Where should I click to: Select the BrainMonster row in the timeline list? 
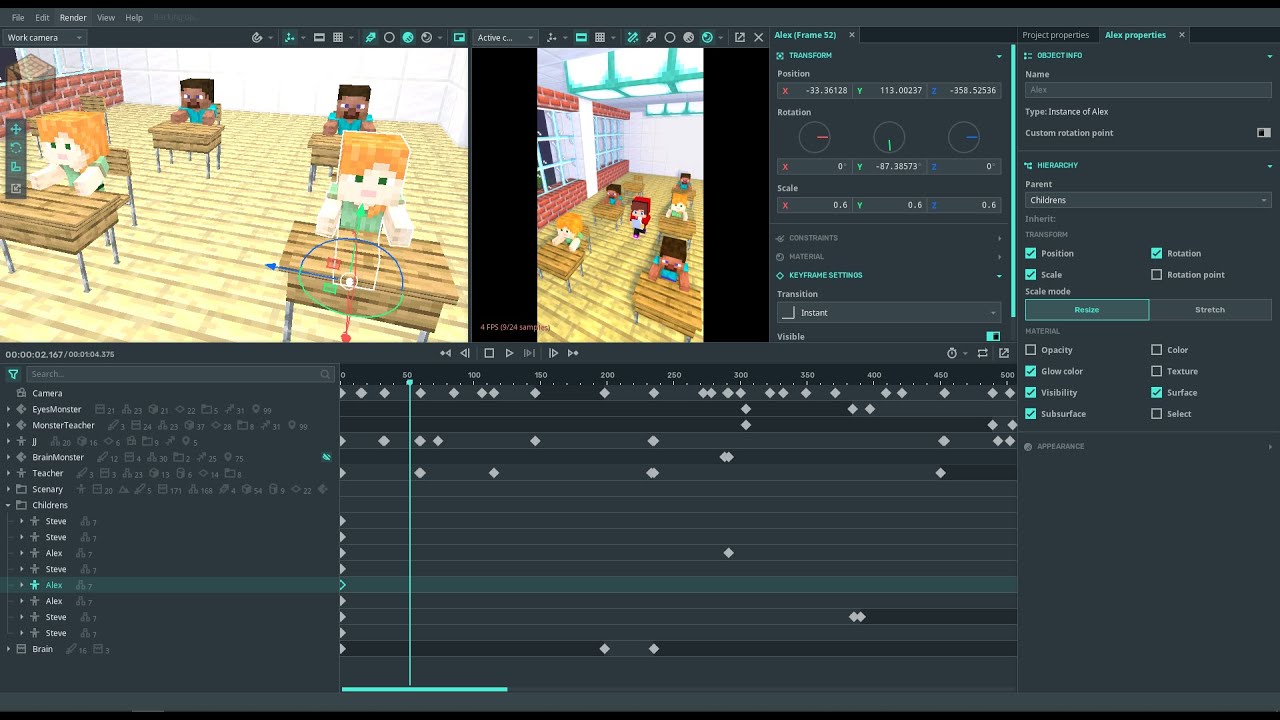170,457
